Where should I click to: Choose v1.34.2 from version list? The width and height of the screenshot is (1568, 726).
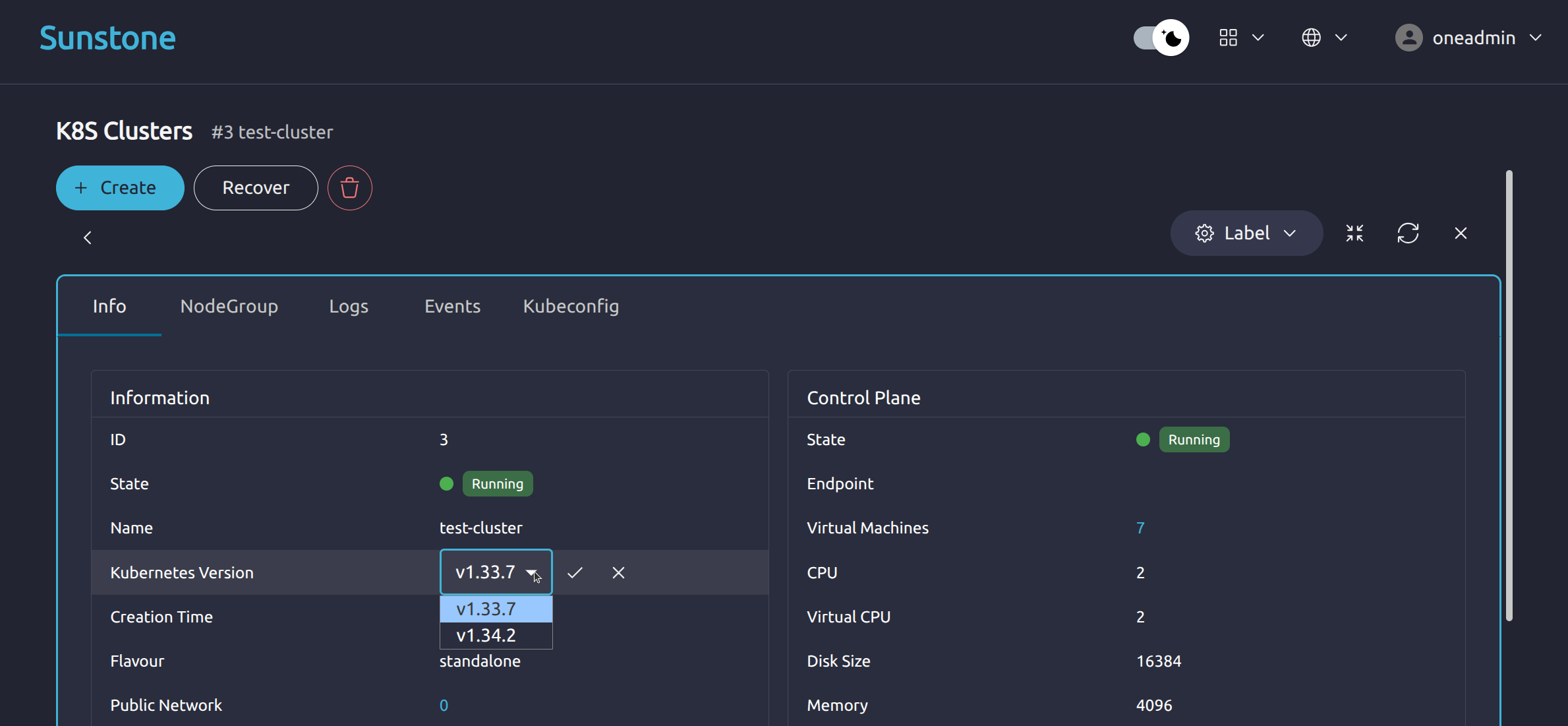click(x=496, y=636)
